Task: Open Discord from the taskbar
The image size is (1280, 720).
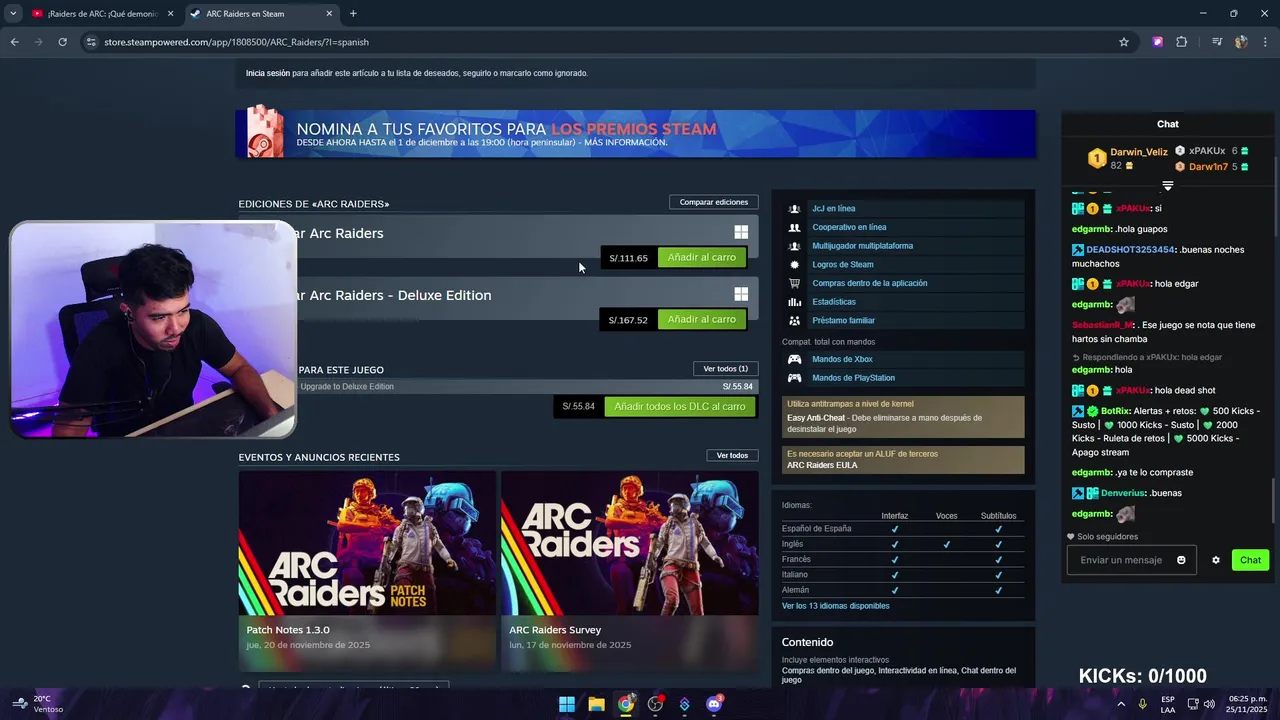Action: pyautogui.click(x=714, y=704)
